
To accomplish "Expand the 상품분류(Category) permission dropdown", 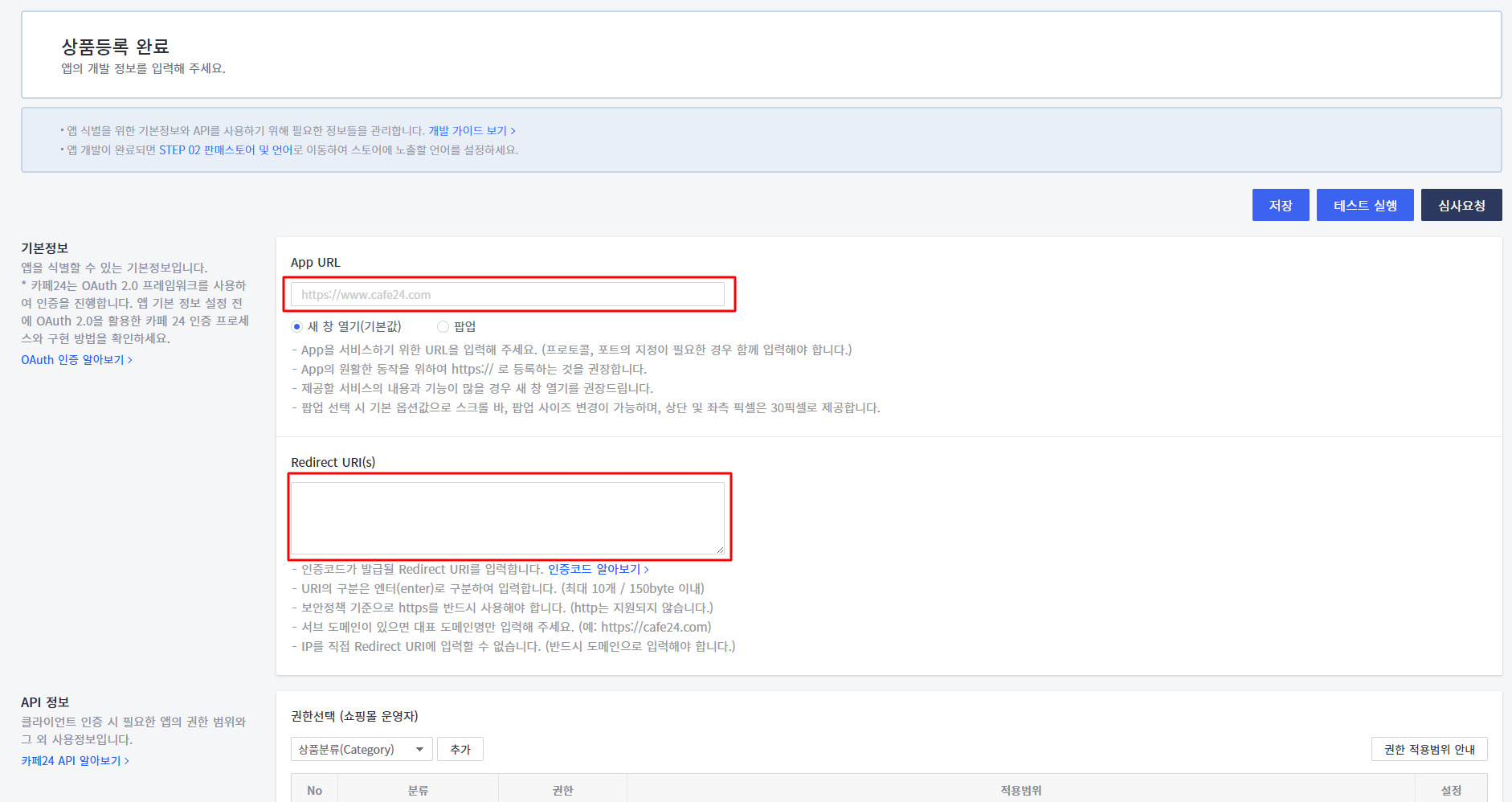I will coord(362,750).
